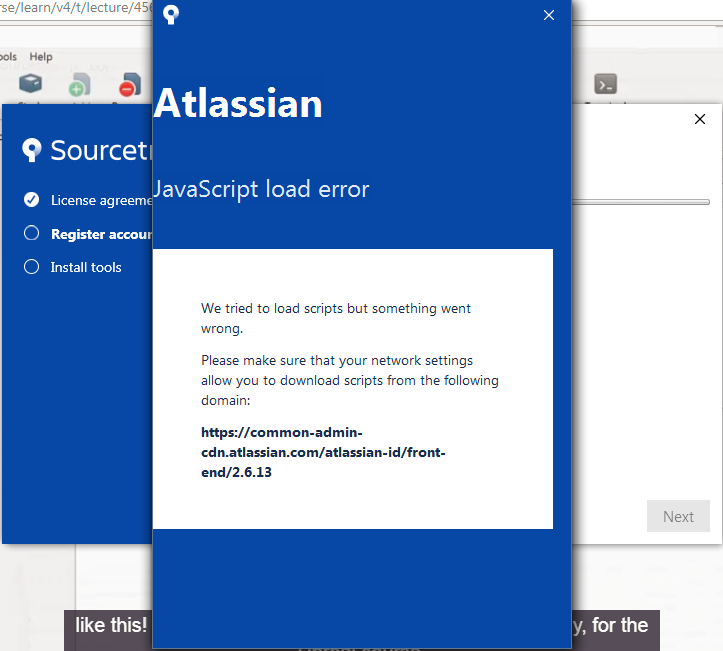The width and height of the screenshot is (723, 651).
Task: Select the Register account step circle
Action: 31,233
